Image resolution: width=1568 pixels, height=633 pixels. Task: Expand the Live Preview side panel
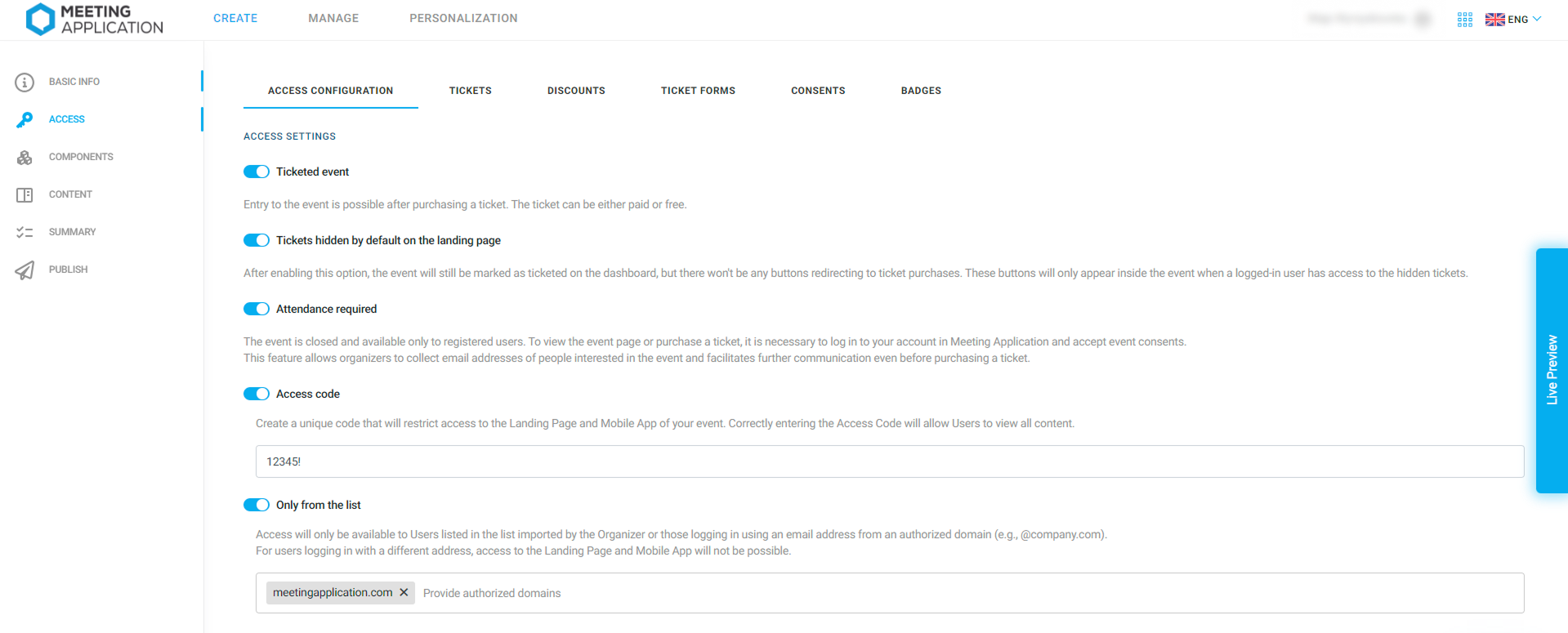1552,370
